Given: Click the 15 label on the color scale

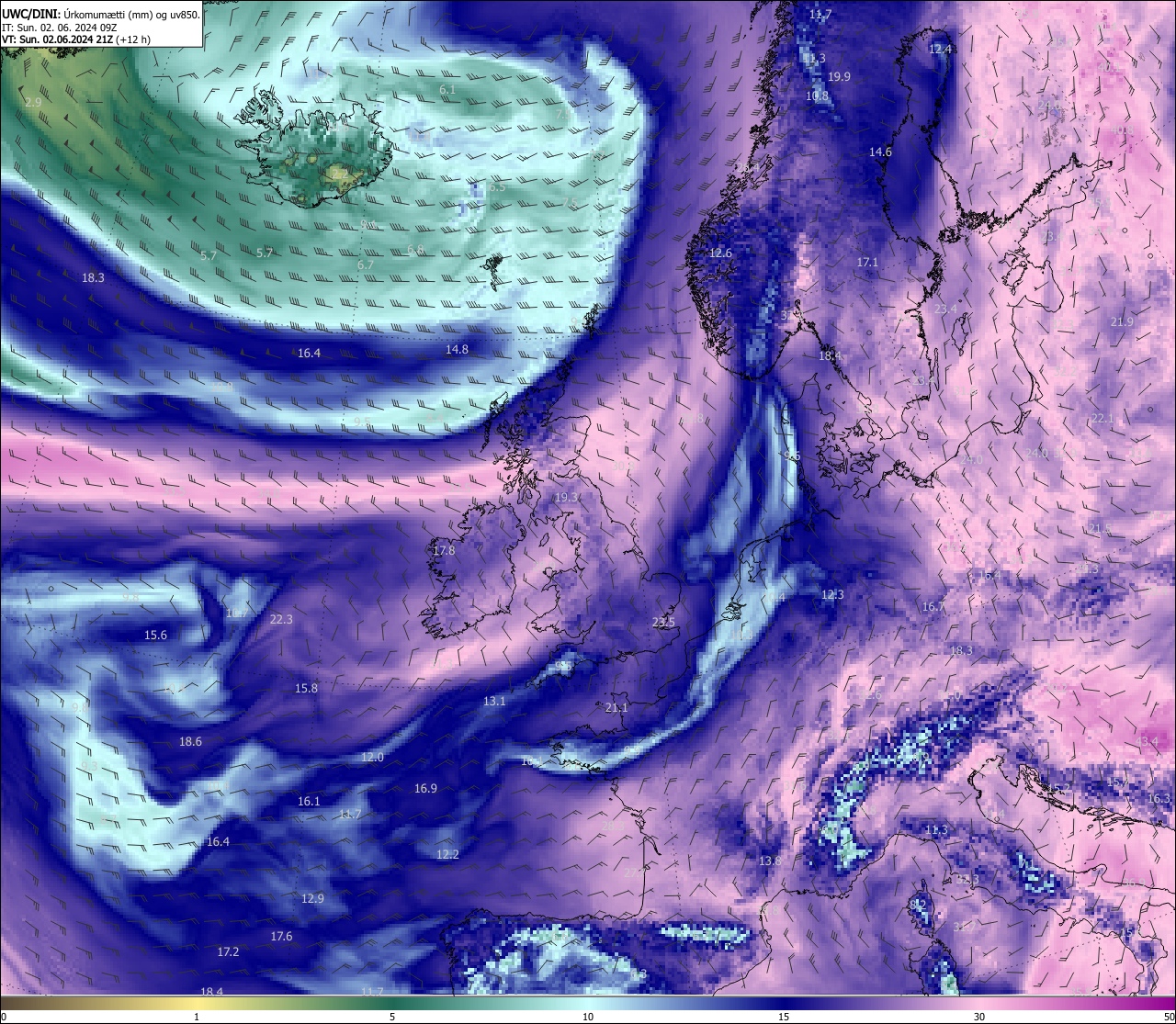Looking at the screenshot, I should tap(784, 1017).
